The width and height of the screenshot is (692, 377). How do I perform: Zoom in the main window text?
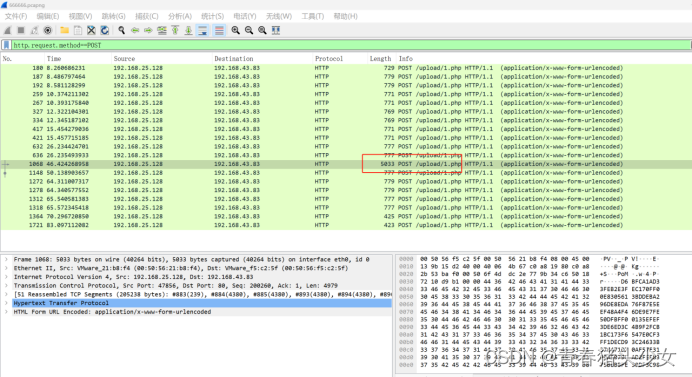(x=236, y=30)
